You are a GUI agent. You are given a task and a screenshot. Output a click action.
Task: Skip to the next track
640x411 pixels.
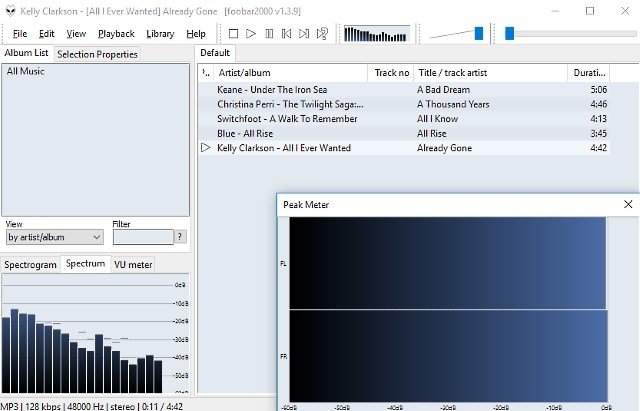[304, 33]
